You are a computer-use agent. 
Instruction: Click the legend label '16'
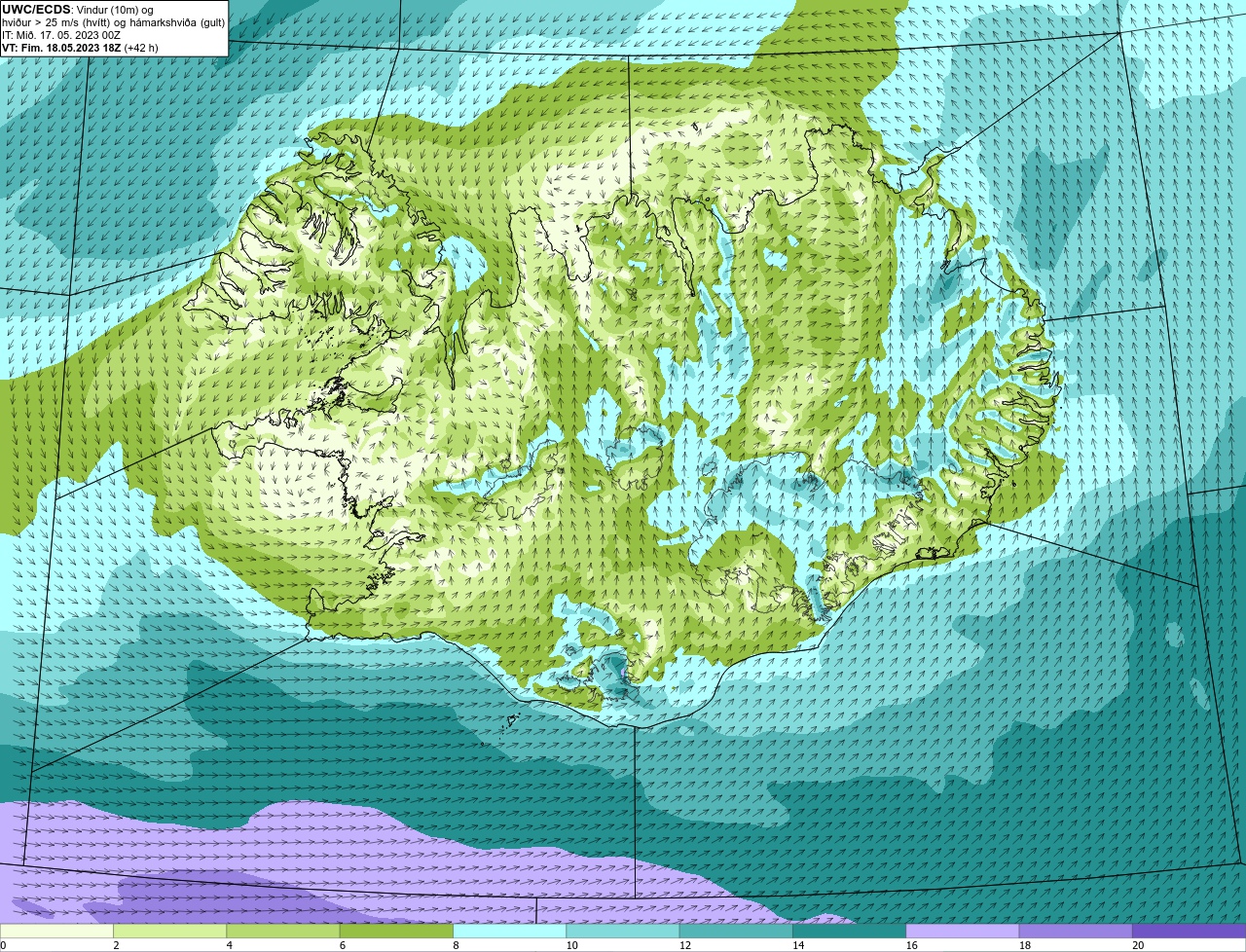pos(911,945)
